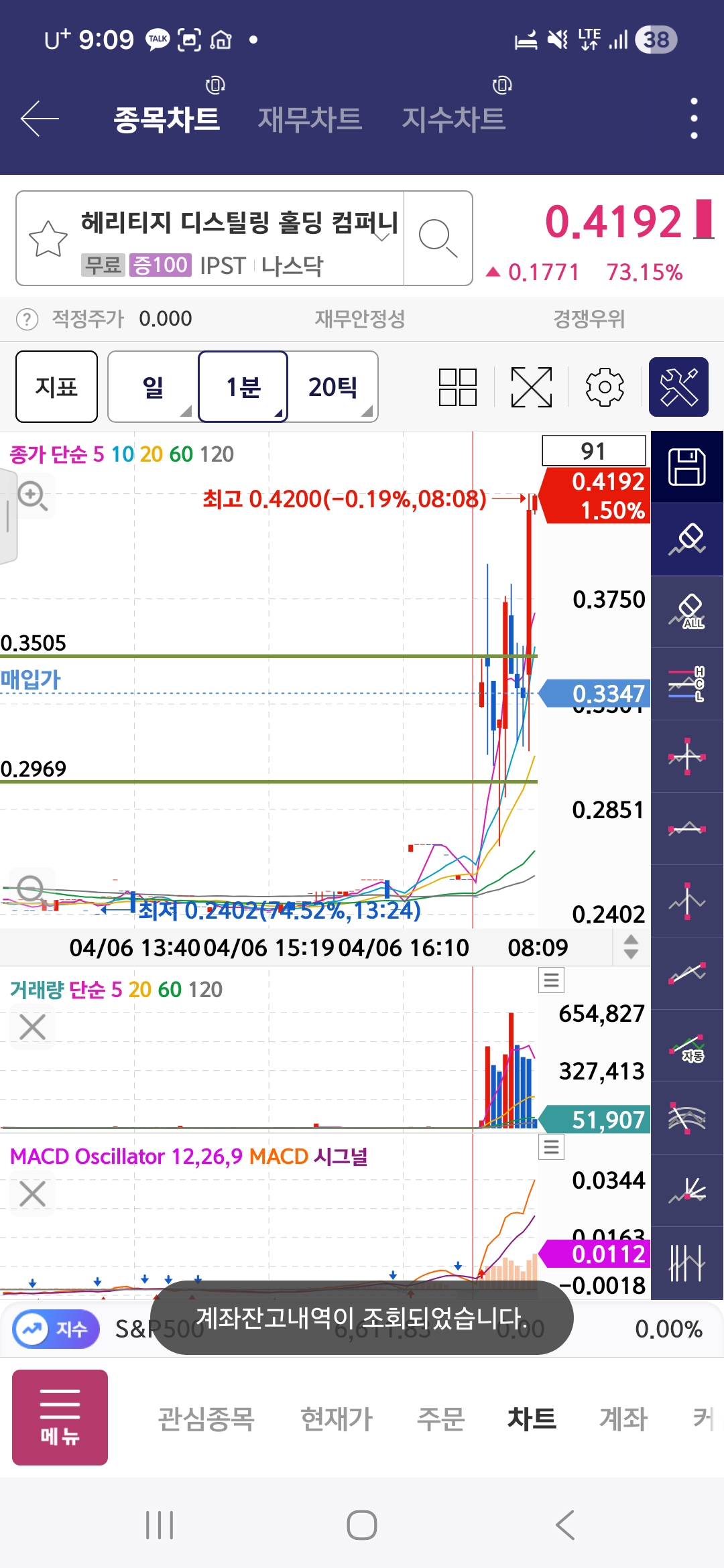Tap the Android back button

pos(565,1525)
